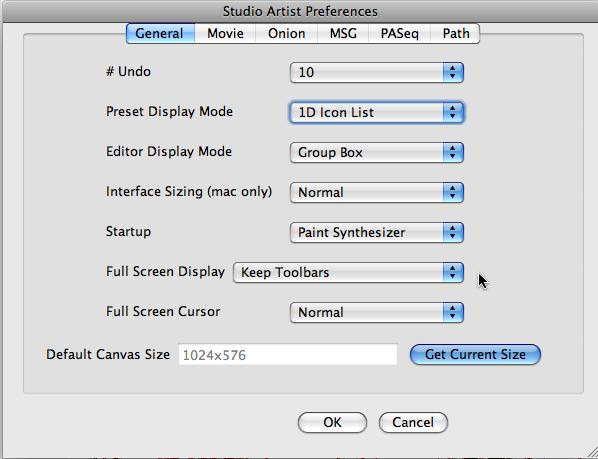Open the # Undo dropdown

377,72
